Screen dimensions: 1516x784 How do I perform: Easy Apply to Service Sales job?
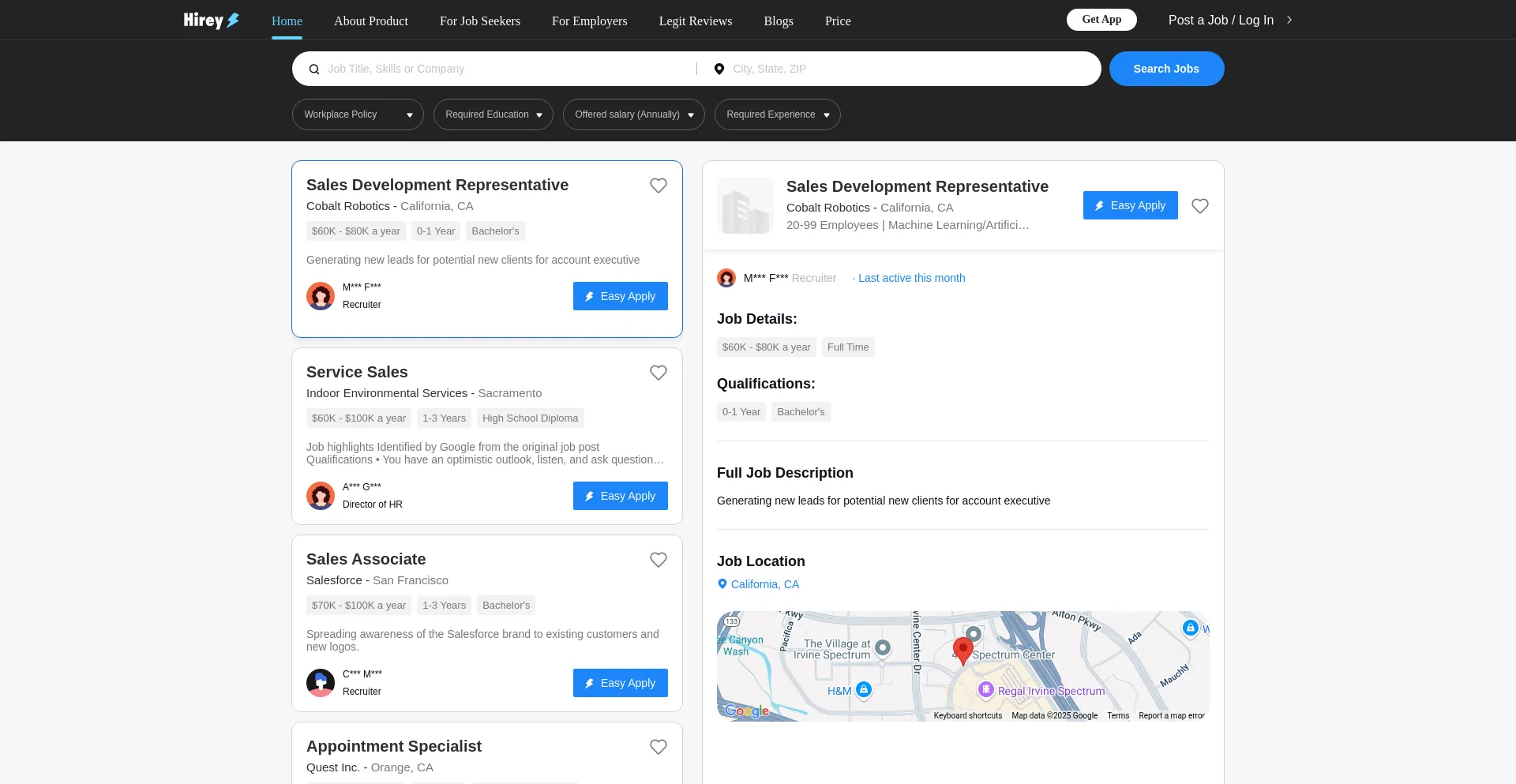point(621,496)
